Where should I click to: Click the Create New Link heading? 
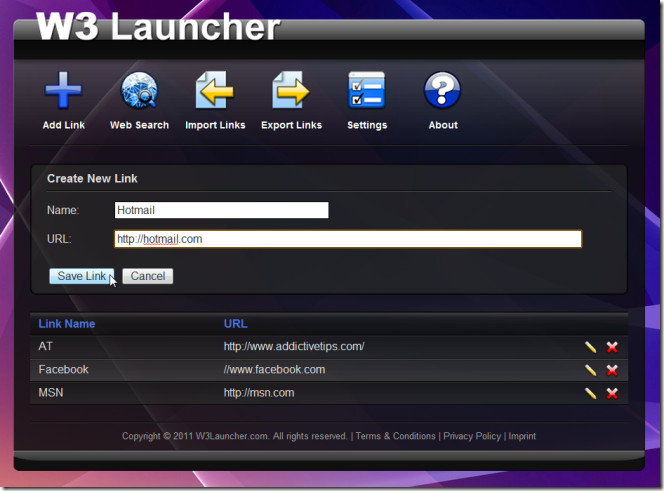click(92, 178)
